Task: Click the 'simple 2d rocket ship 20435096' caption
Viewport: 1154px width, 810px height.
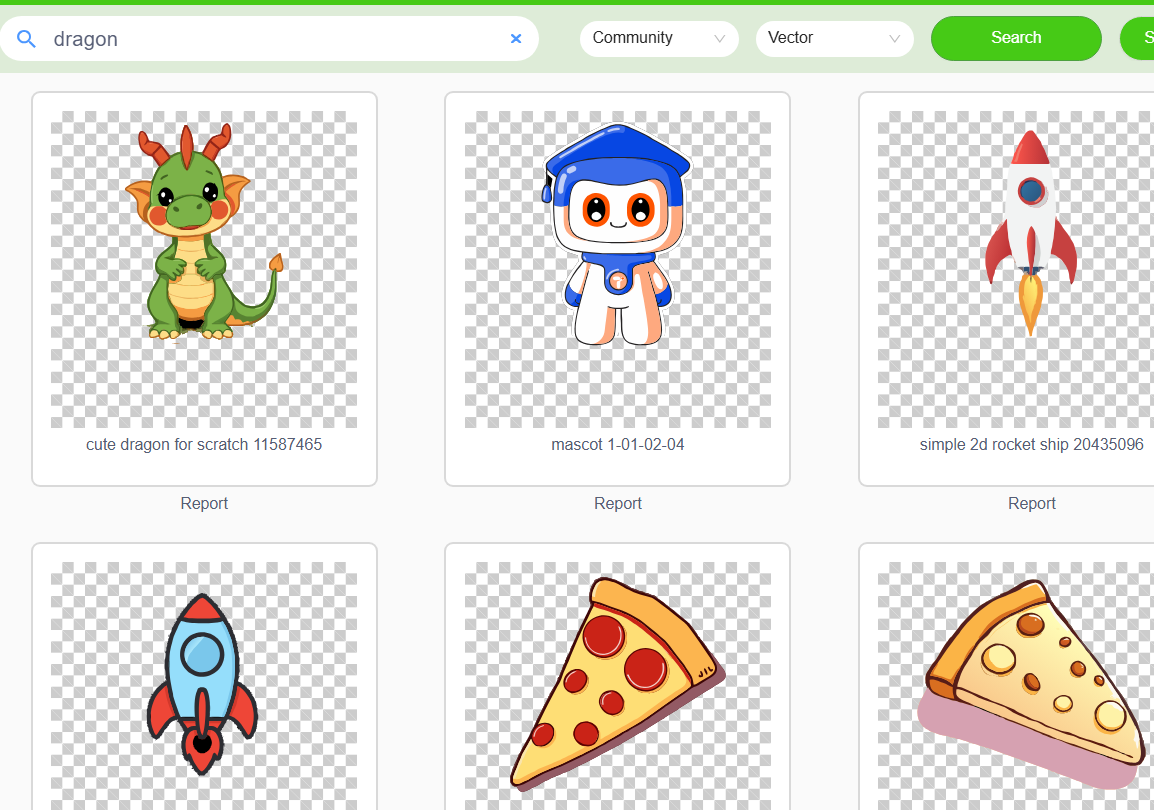Action: [1031, 444]
